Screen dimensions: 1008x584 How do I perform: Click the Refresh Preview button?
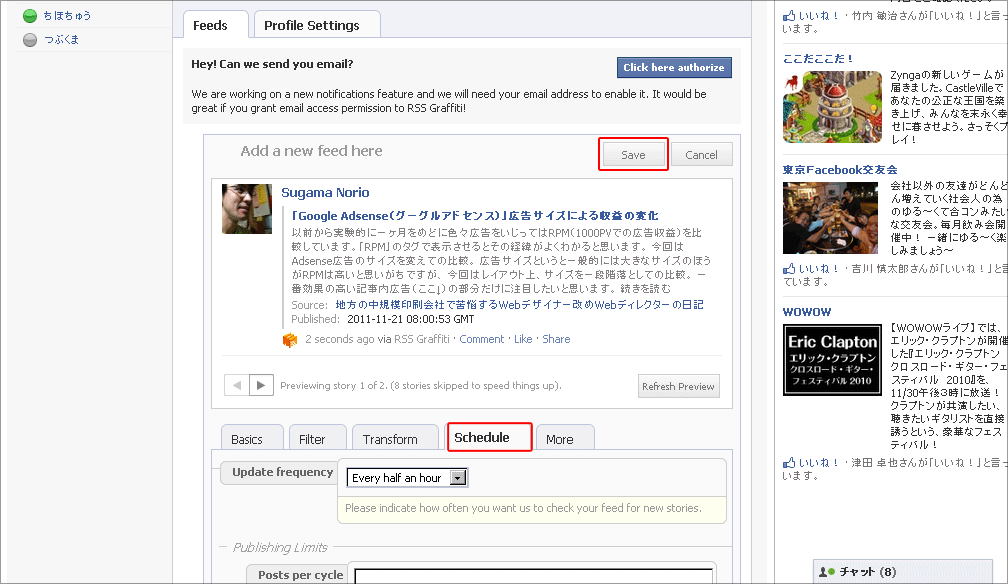[678, 386]
